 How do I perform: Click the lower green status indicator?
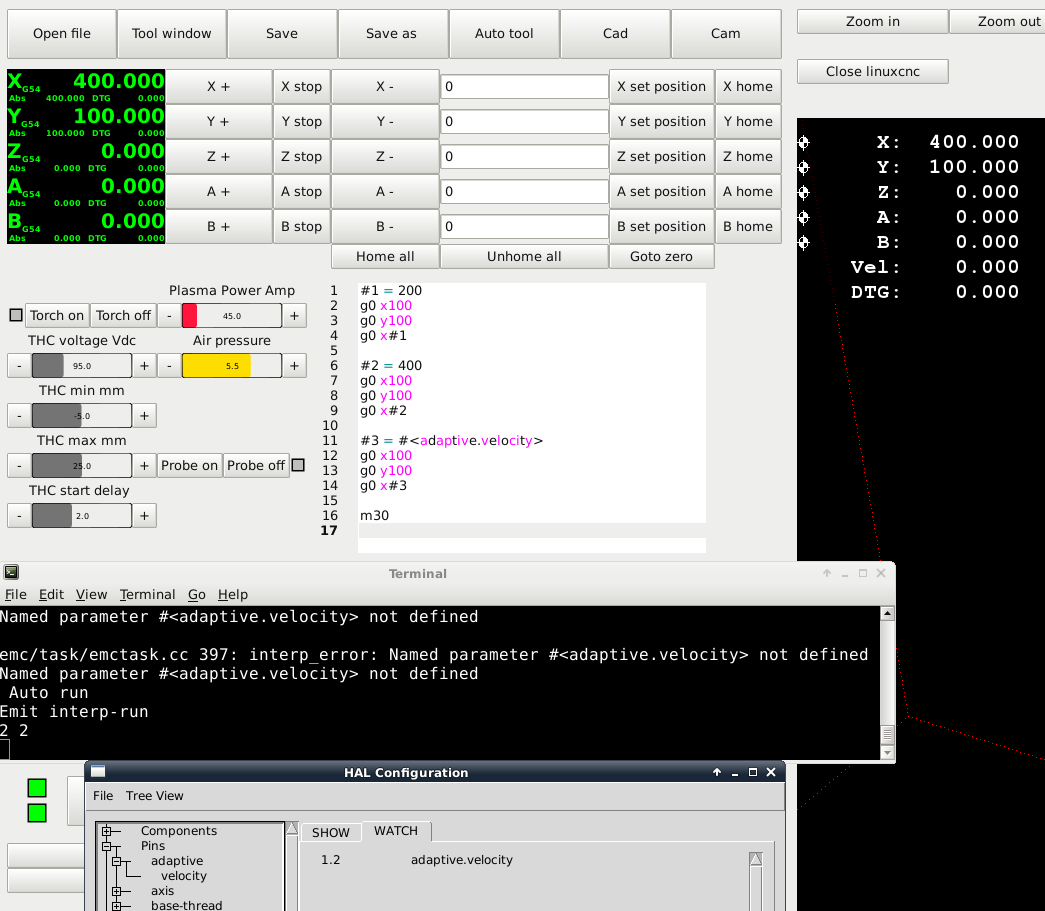tap(37, 813)
